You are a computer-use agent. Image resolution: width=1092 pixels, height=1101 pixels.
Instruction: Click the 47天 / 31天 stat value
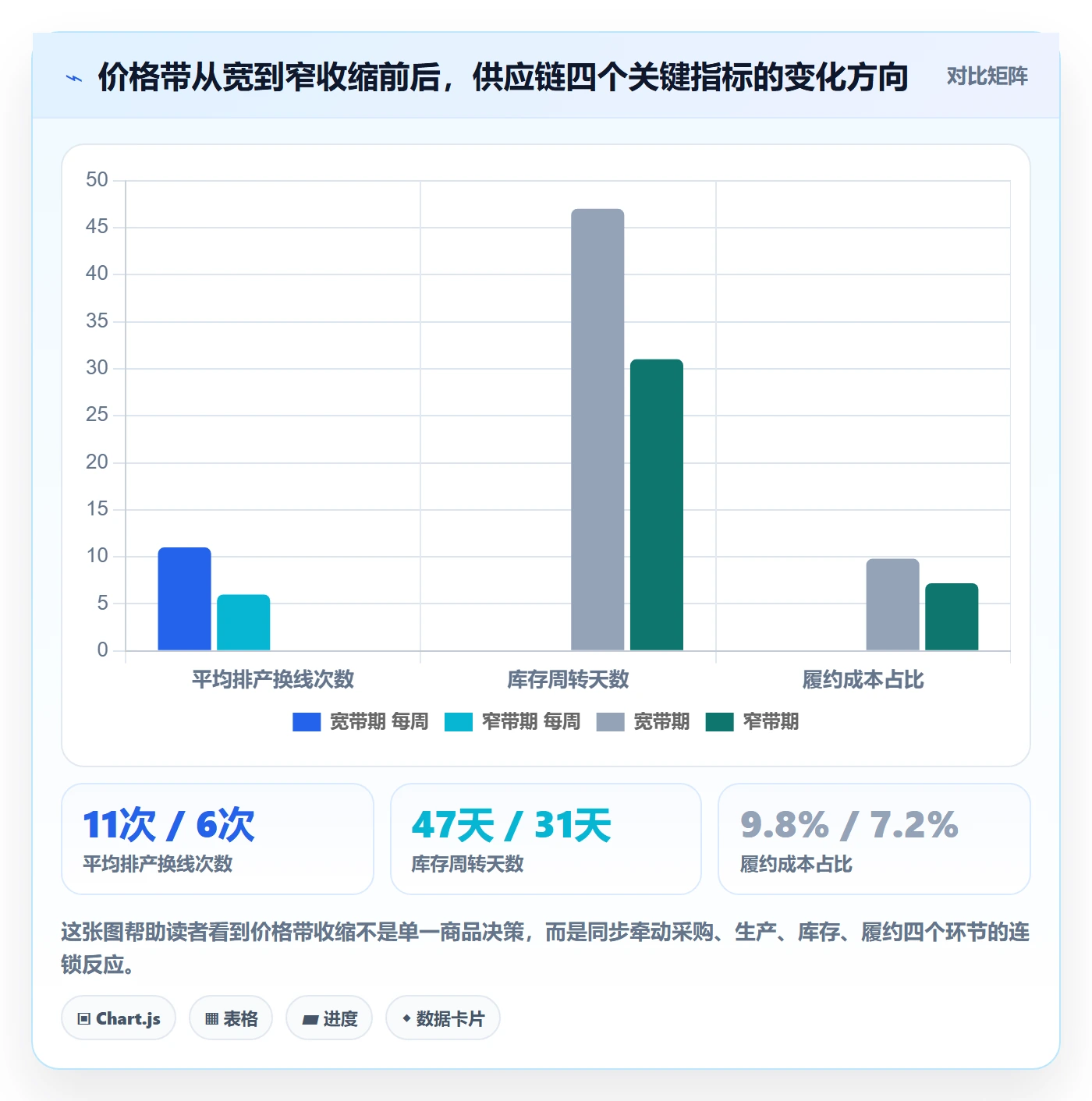(x=512, y=825)
